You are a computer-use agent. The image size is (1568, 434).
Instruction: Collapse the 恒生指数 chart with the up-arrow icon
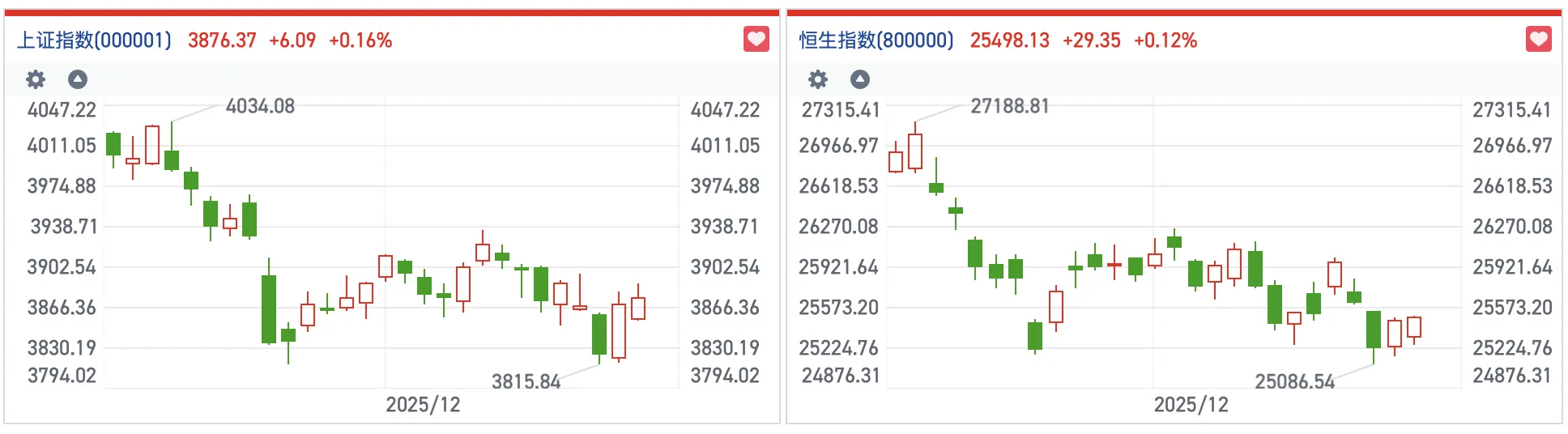click(x=860, y=79)
